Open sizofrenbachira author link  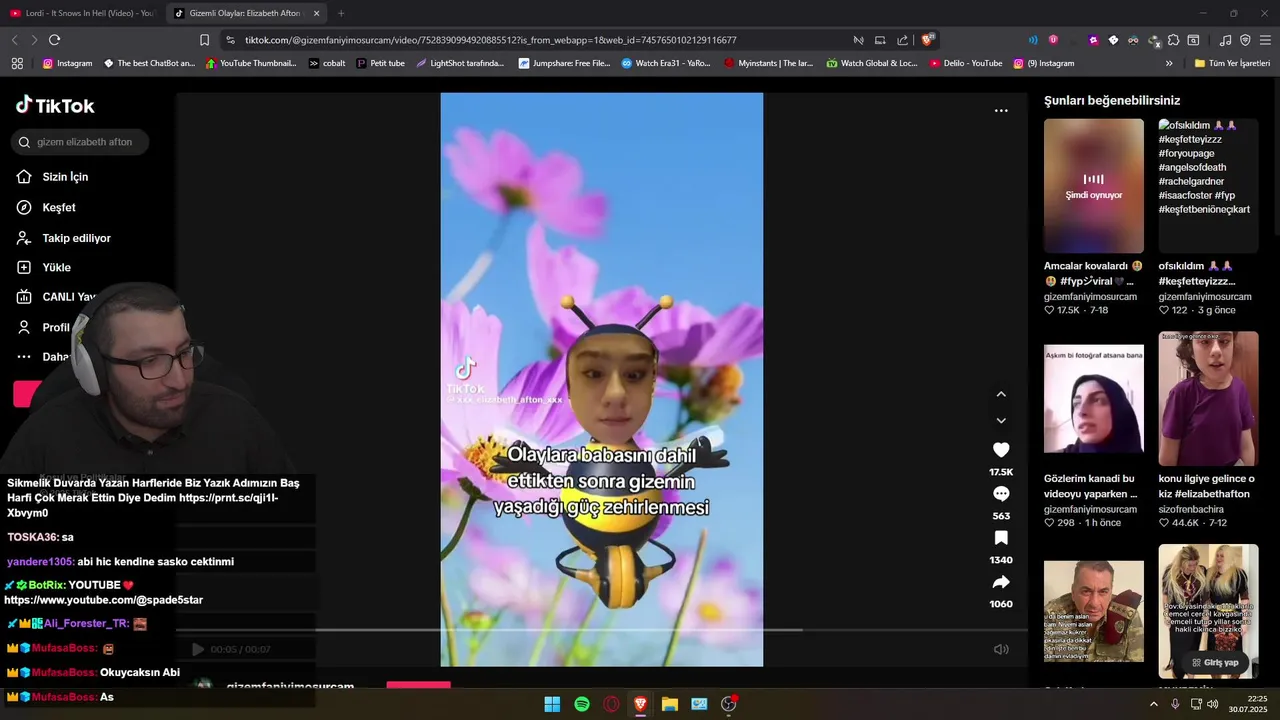(x=1191, y=509)
